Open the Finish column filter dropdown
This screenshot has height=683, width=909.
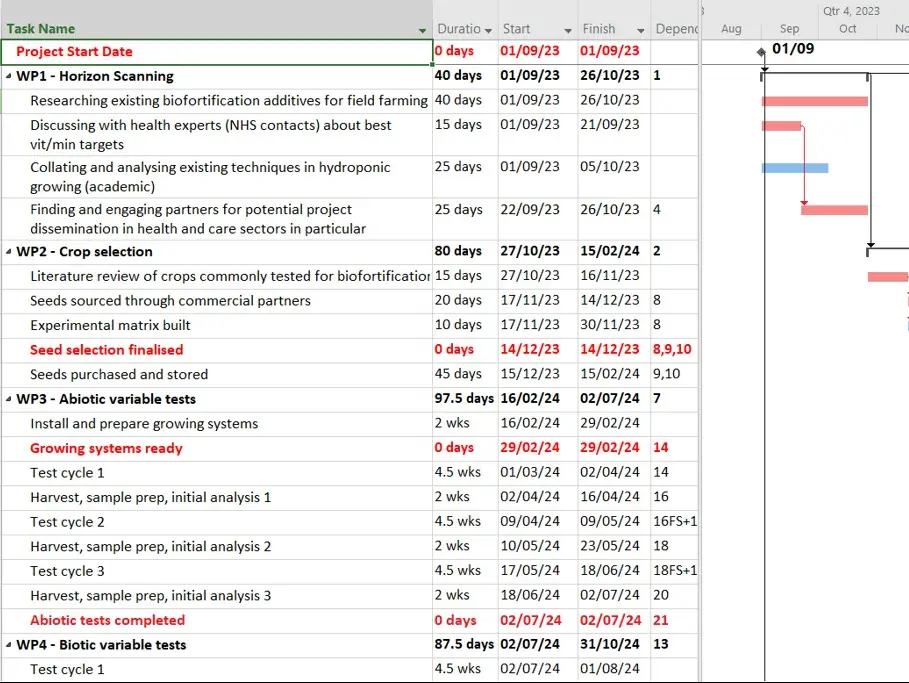click(641, 30)
